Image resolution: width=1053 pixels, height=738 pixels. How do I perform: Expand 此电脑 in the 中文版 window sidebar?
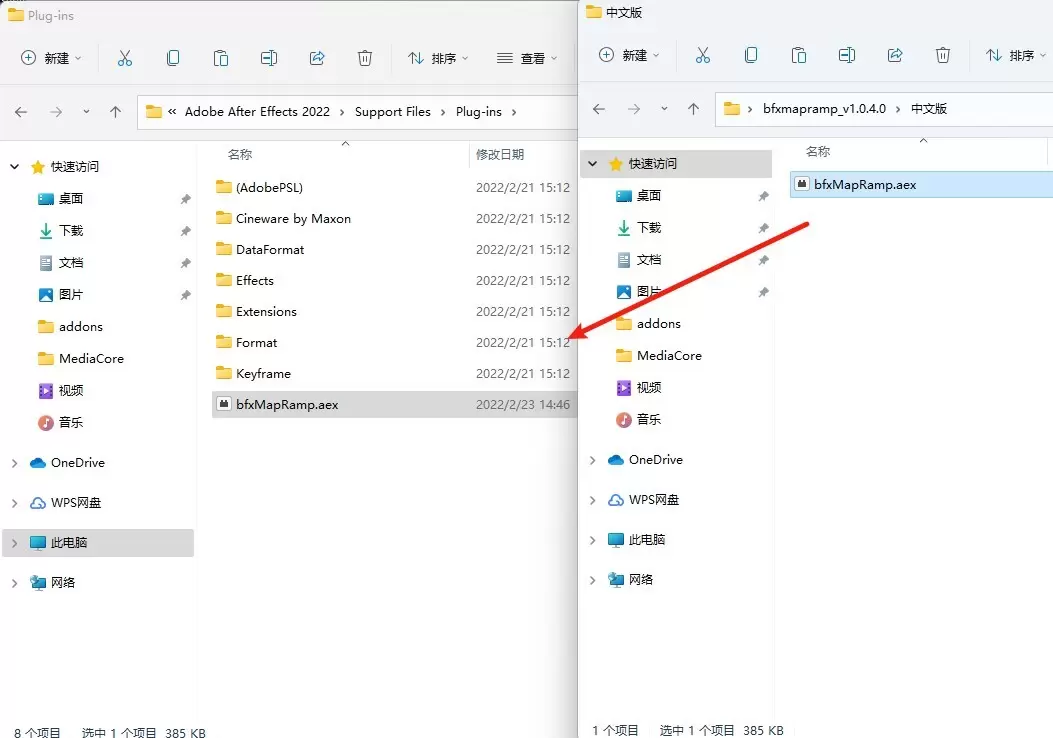pyautogui.click(x=593, y=540)
